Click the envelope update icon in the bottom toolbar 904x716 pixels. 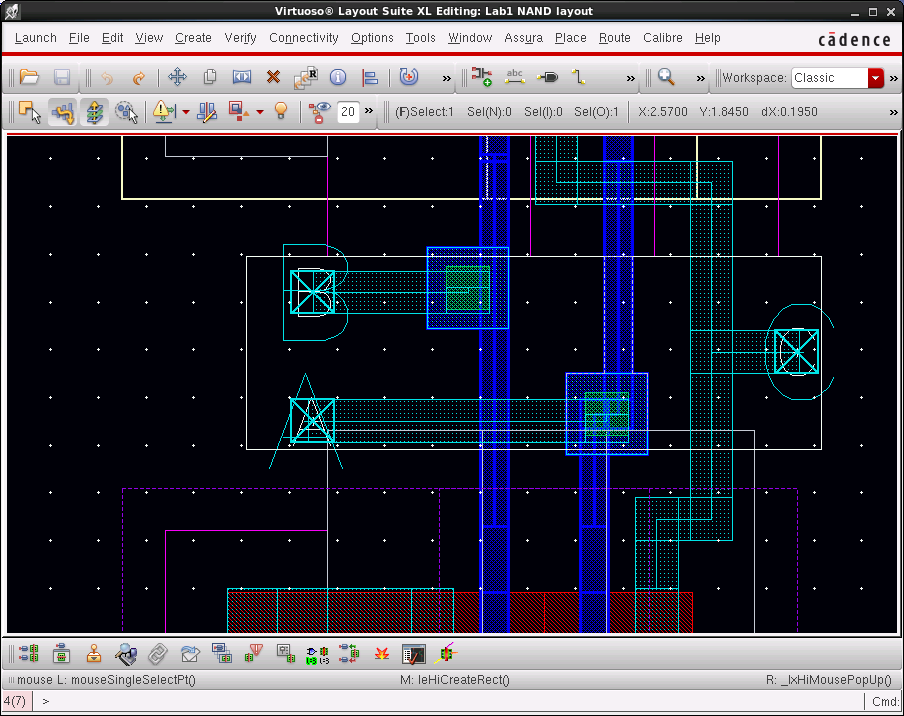coord(190,654)
